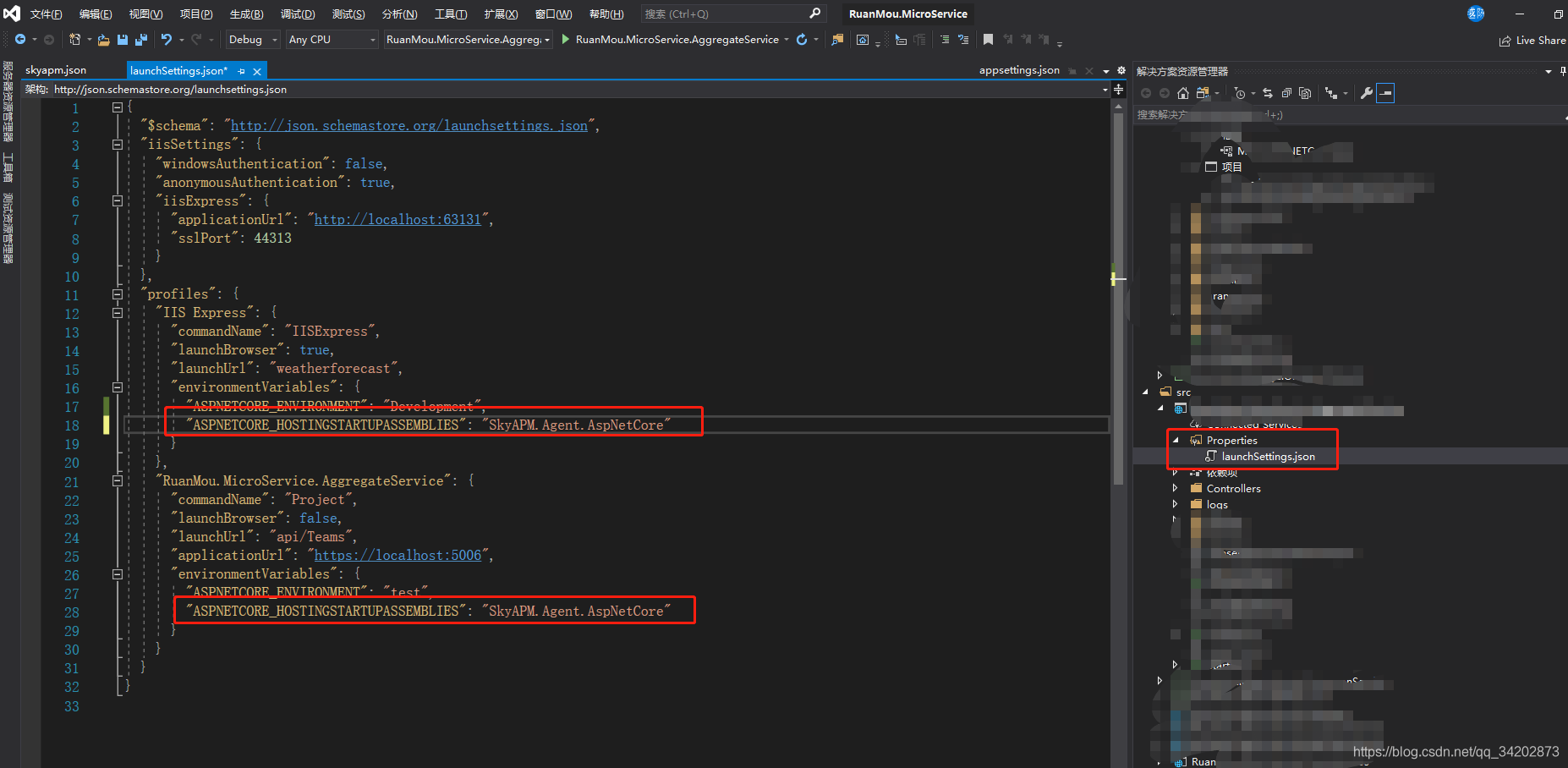Open the 工具(T) menu
Image resolution: width=1568 pixels, height=768 pixels.
coord(451,14)
